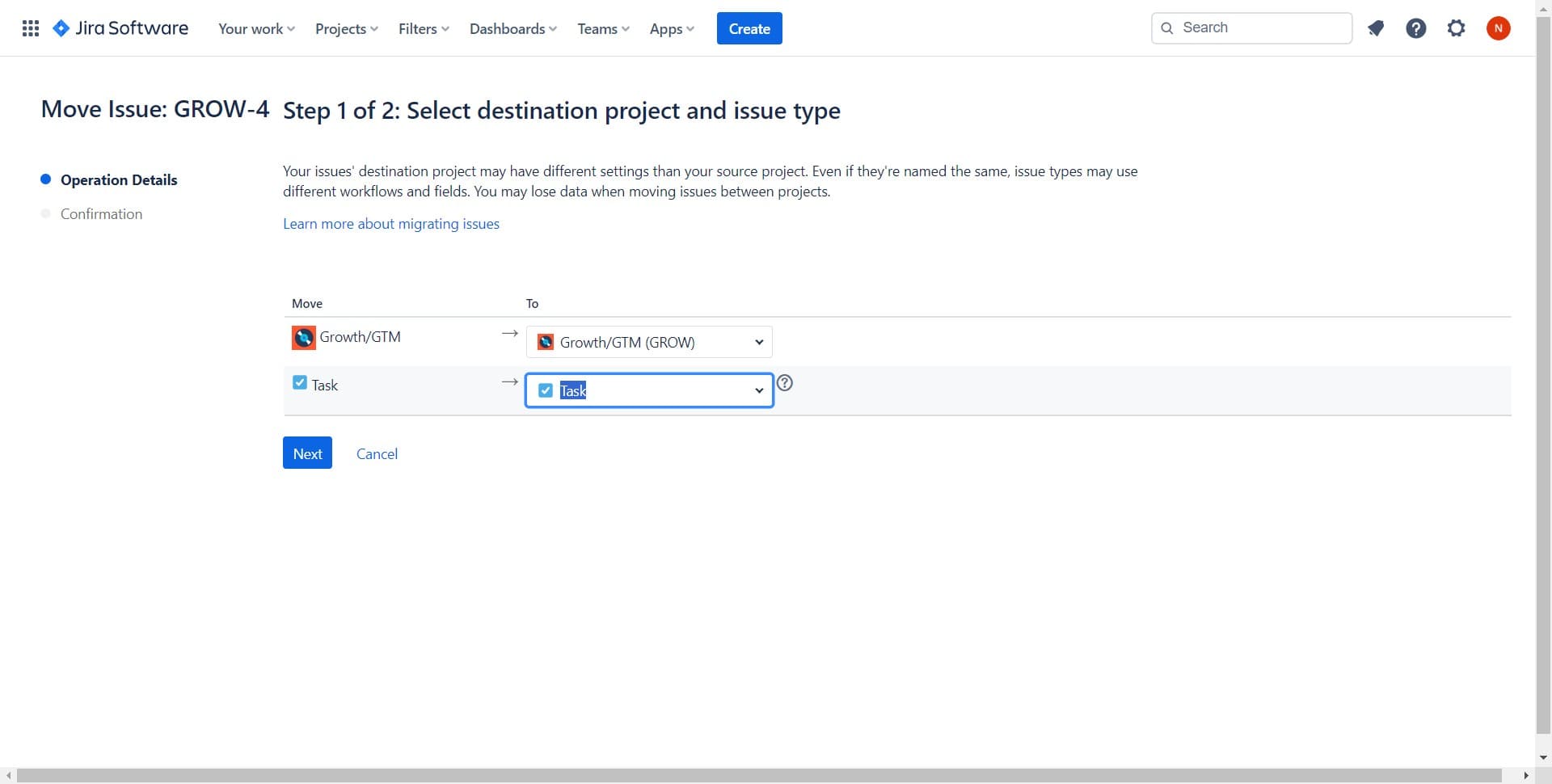The image size is (1552, 784).
Task: Click the Jira Software logo
Action: tap(120, 27)
